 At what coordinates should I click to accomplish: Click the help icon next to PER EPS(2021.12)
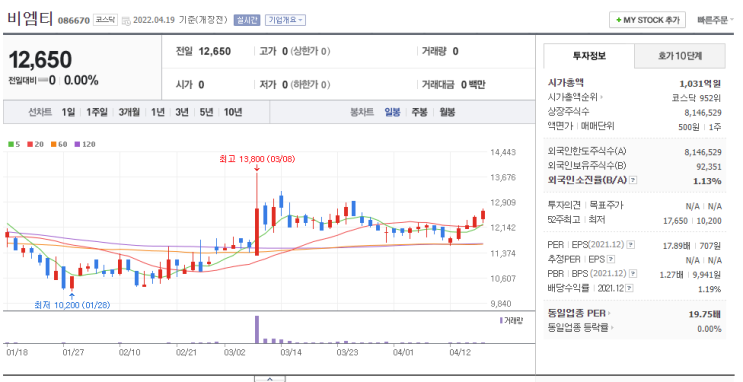(631, 245)
